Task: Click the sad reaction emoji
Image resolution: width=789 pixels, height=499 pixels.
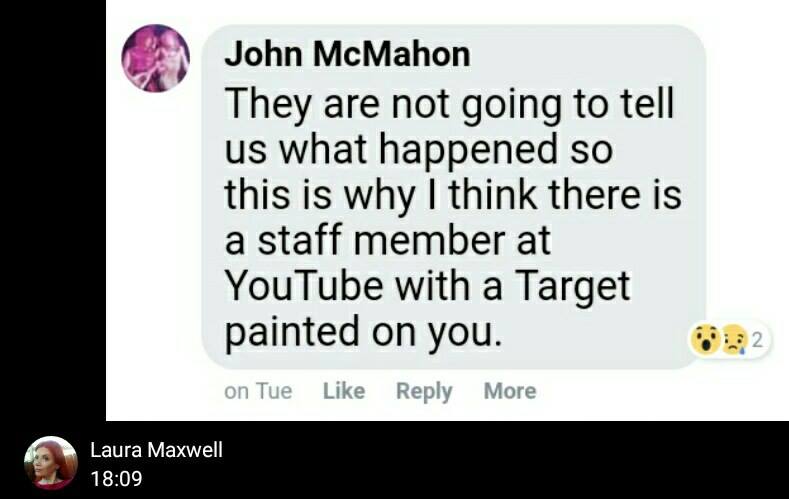Action: click(735, 341)
